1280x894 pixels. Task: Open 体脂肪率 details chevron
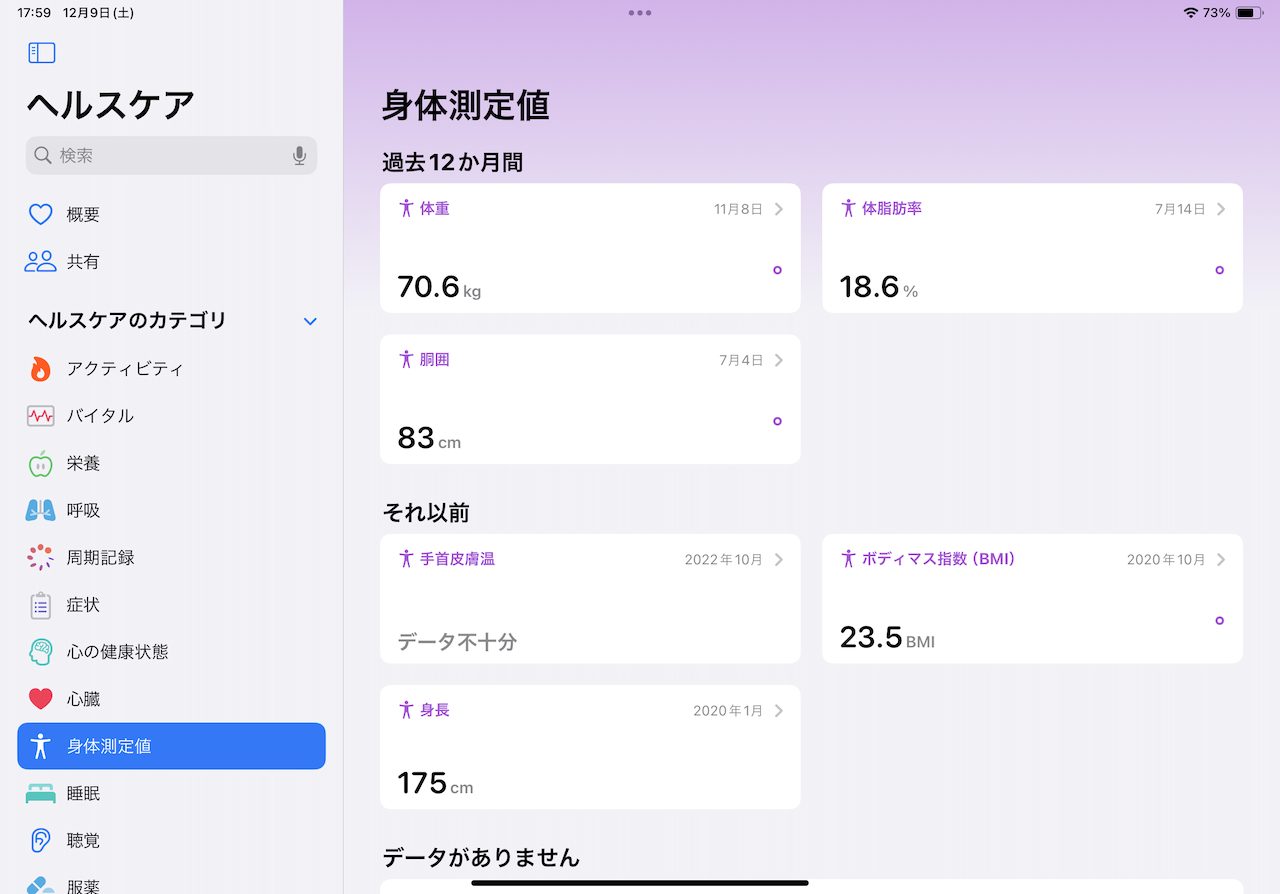pyautogui.click(x=1221, y=209)
